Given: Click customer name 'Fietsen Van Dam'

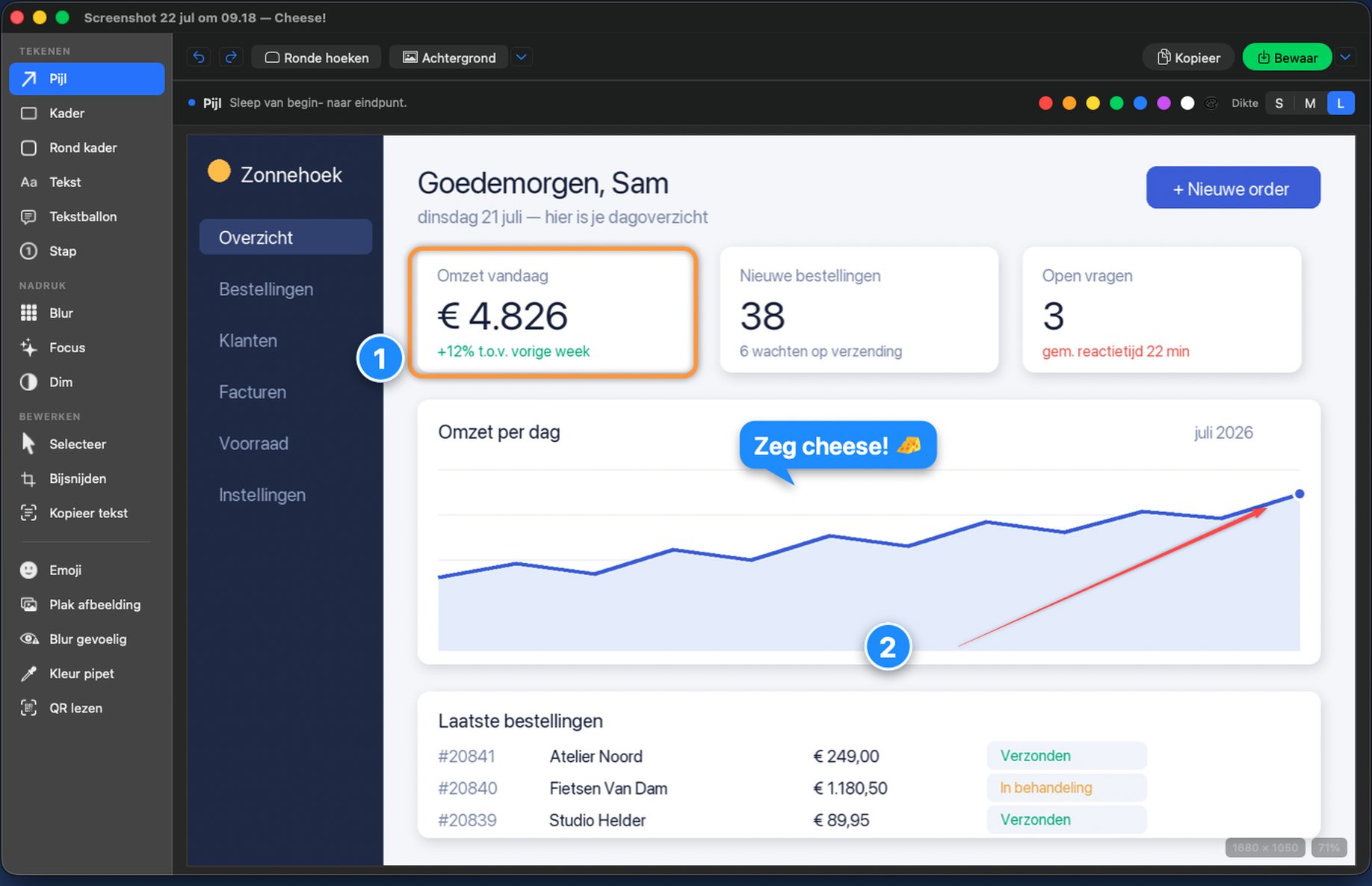Looking at the screenshot, I should [x=608, y=788].
